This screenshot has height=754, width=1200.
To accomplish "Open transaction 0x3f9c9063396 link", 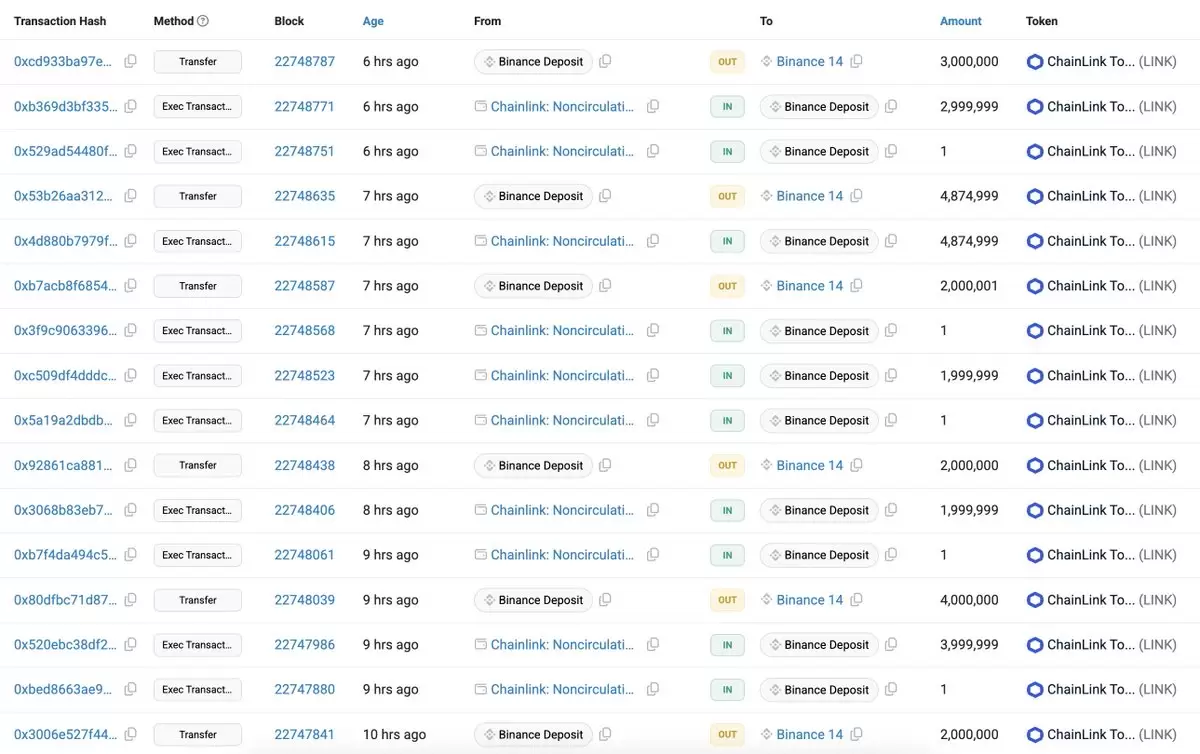I will pyautogui.click(x=65, y=330).
